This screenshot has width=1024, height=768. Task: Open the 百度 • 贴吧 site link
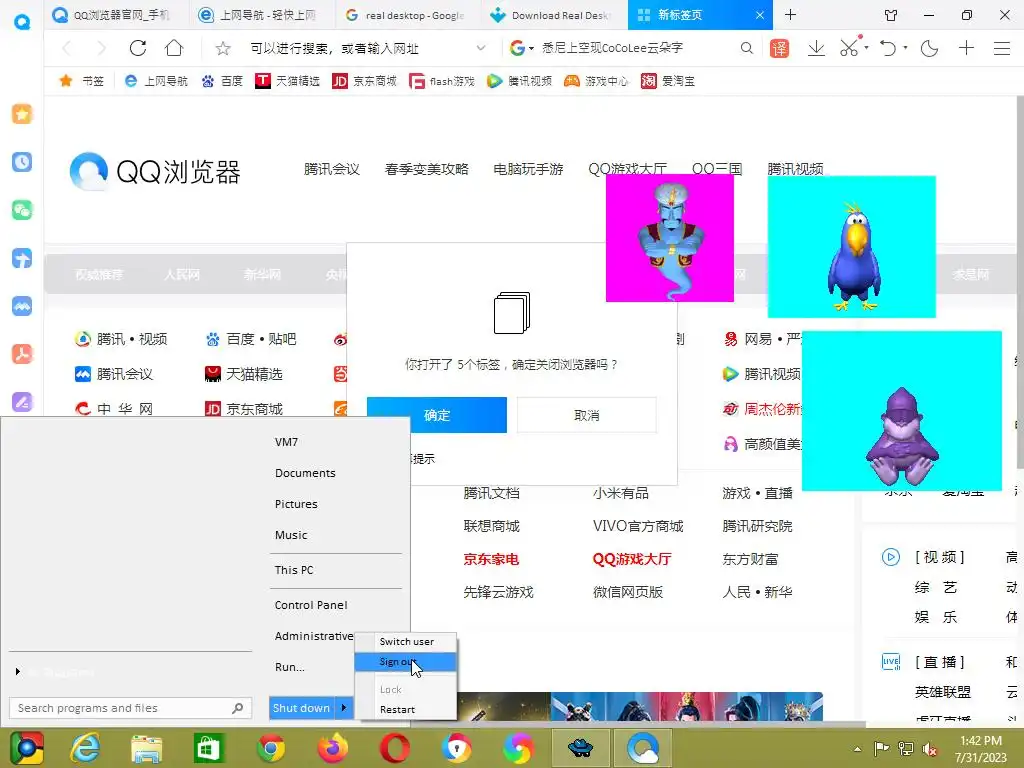coord(251,339)
